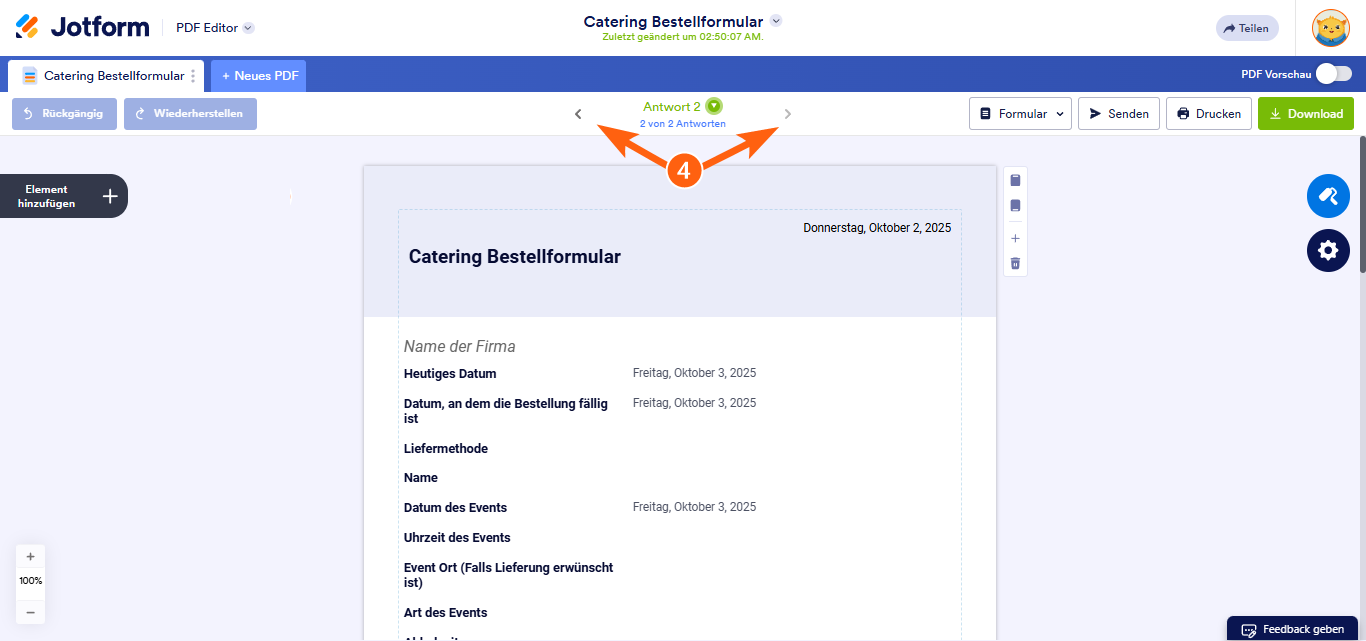Image resolution: width=1366 pixels, height=641 pixels.
Task: Add a new page with plus icon
Action: pyautogui.click(x=1015, y=239)
